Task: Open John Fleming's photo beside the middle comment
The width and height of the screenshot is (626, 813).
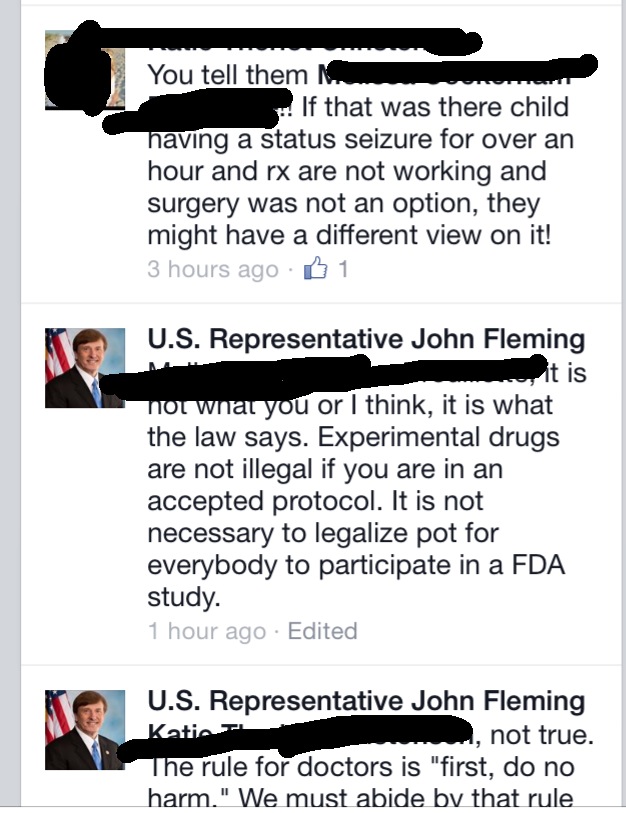Action: pos(86,368)
